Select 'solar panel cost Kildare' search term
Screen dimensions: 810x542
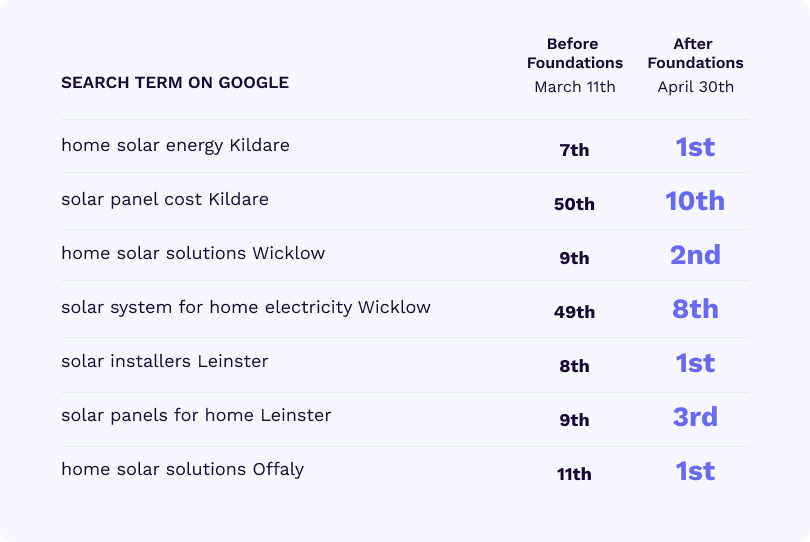tap(165, 199)
